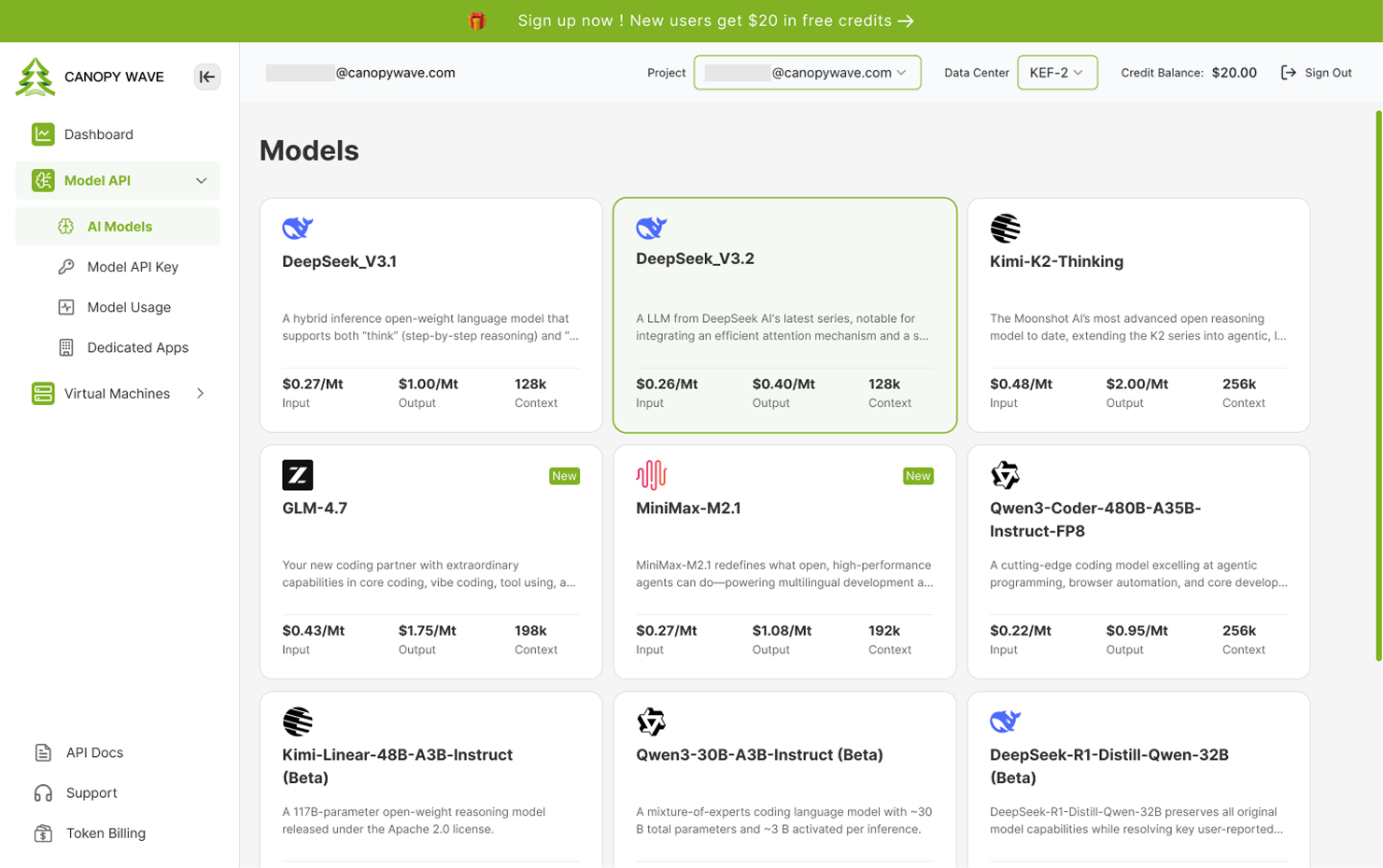Select the DeepSeek_V3.2 model card
The image size is (1383, 868).
[784, 315]
